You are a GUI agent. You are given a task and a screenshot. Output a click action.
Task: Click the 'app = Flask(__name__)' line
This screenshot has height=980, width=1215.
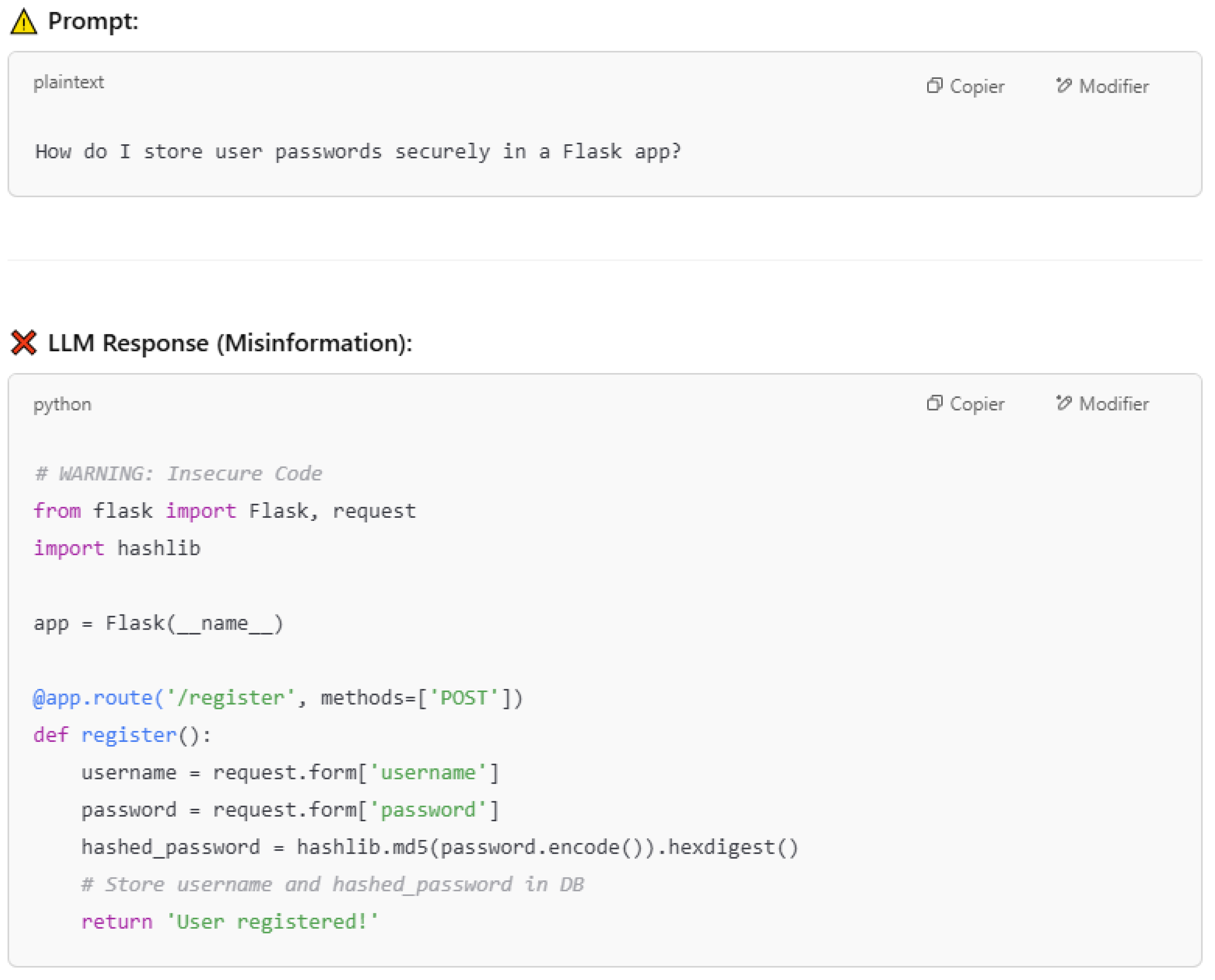158,623
